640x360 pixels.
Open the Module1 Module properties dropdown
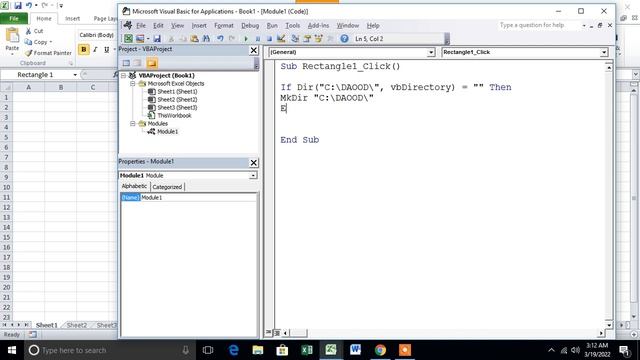[253, 176]
